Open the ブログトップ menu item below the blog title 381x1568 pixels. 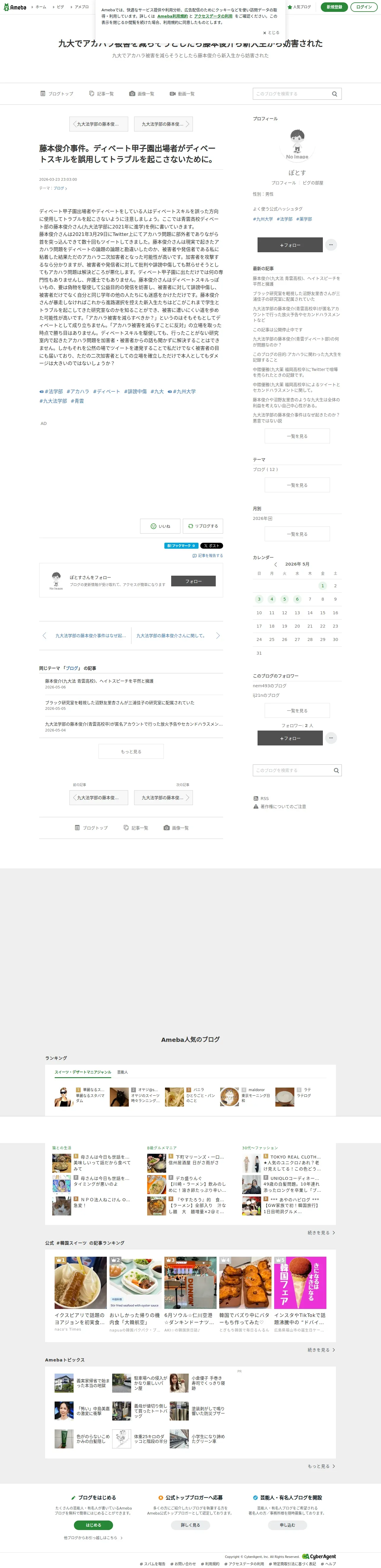point(57,94)
